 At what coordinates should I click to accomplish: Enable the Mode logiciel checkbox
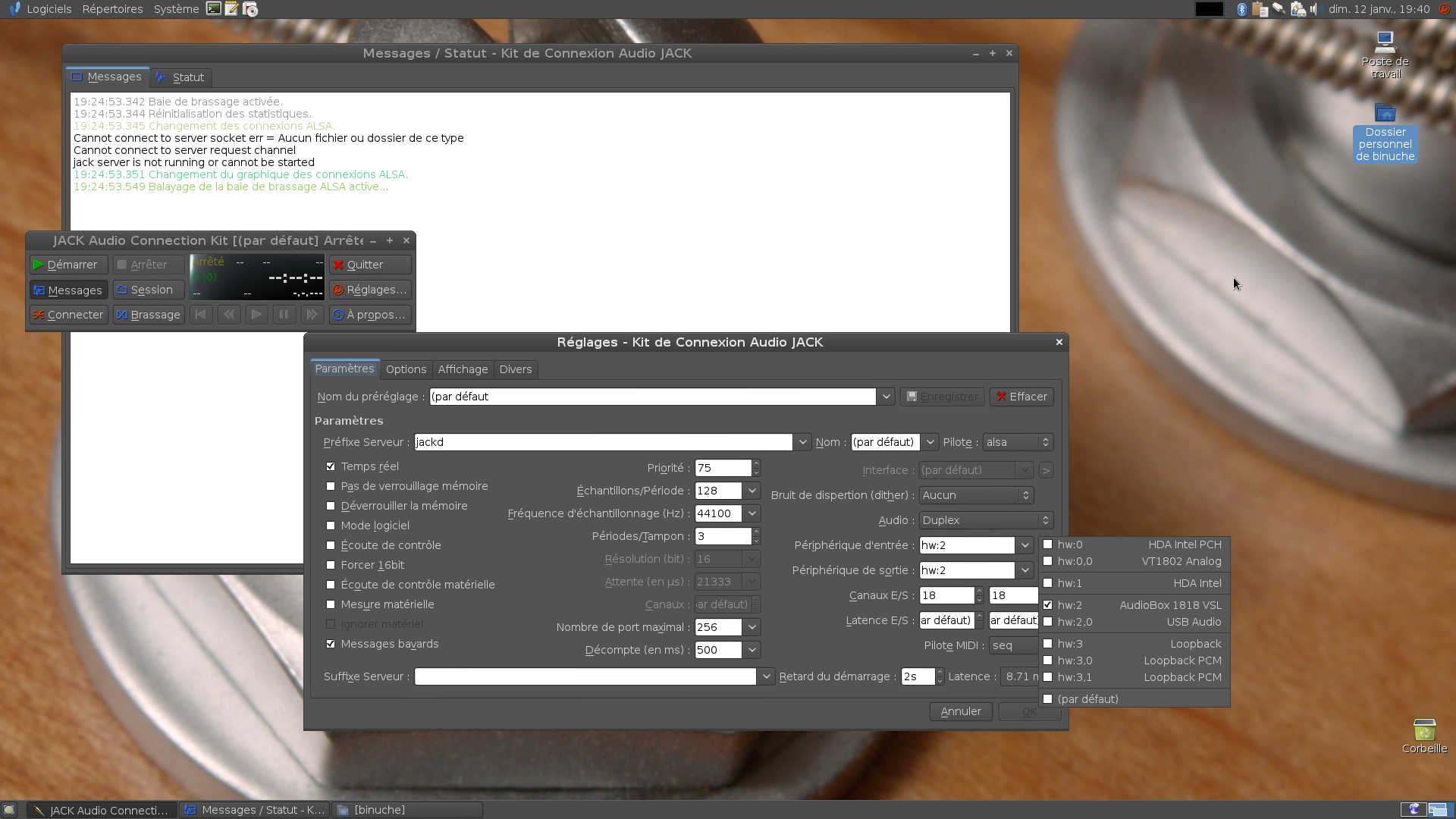pos(331,526)
